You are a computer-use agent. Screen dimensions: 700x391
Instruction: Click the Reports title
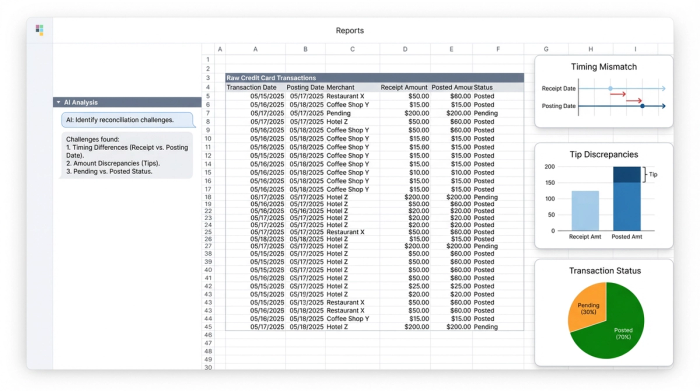(x=350, y=30)
